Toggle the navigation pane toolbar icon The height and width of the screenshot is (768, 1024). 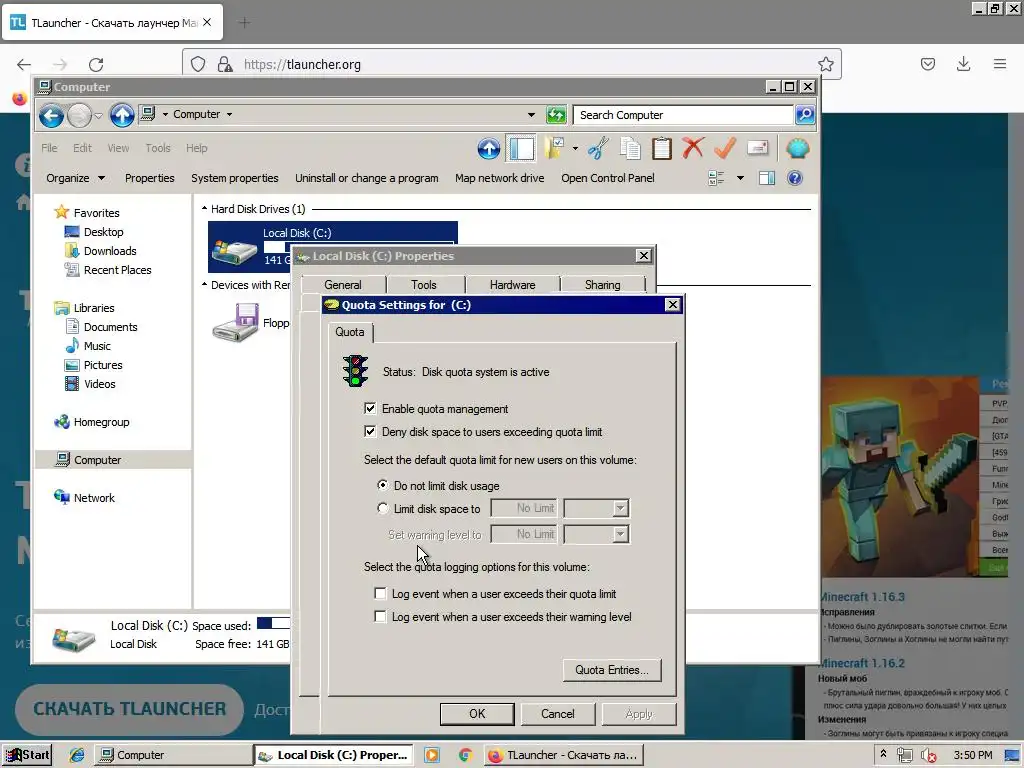[521, 149]
